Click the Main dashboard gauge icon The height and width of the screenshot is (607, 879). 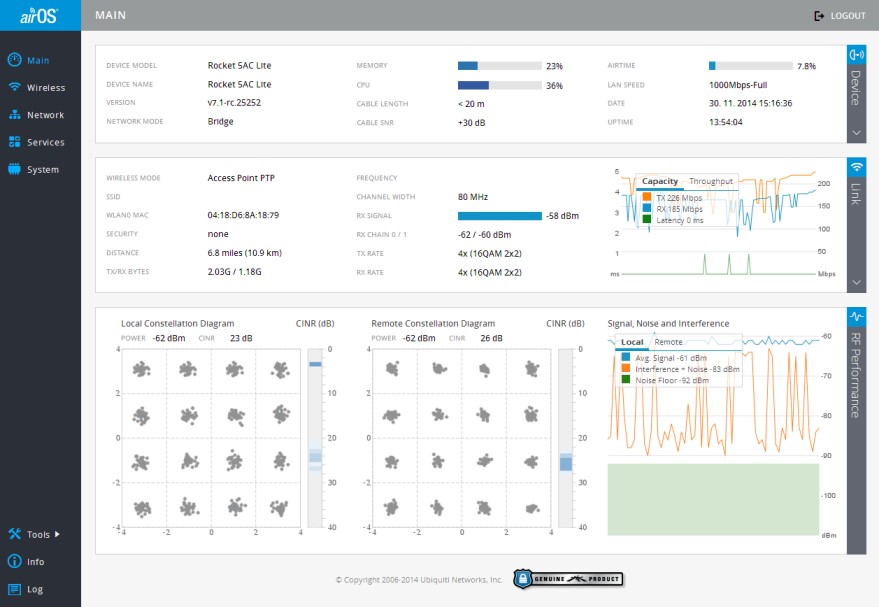pos(15,59)
